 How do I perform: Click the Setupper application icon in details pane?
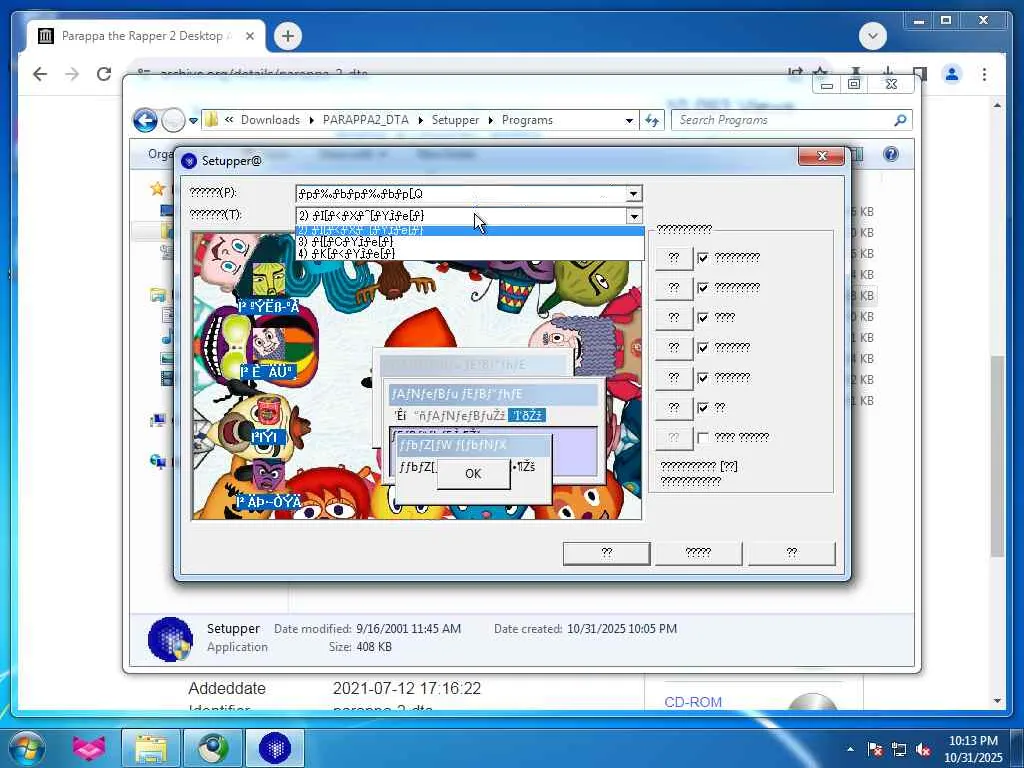170,639
